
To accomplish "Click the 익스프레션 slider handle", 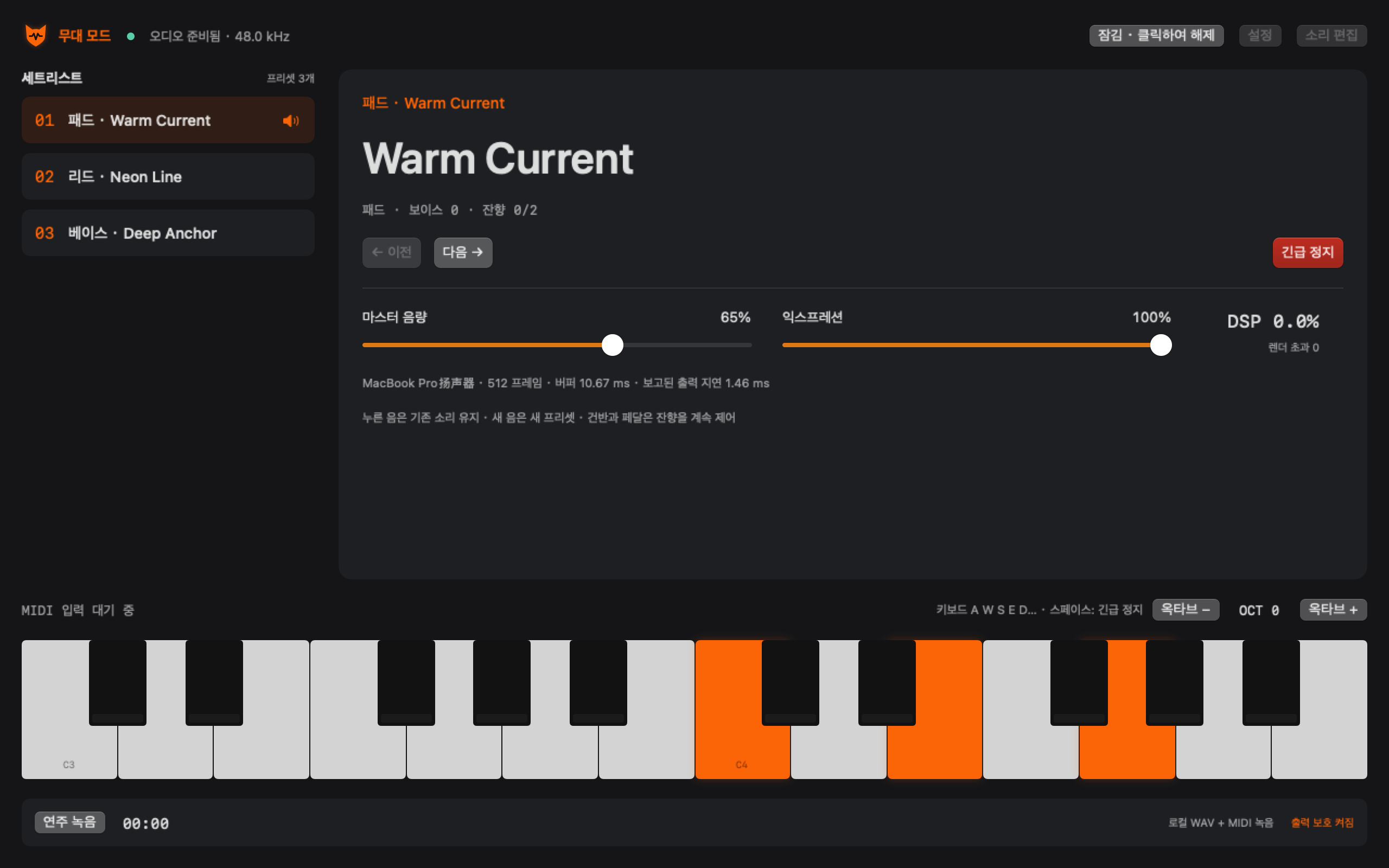I will (1161, 345).
